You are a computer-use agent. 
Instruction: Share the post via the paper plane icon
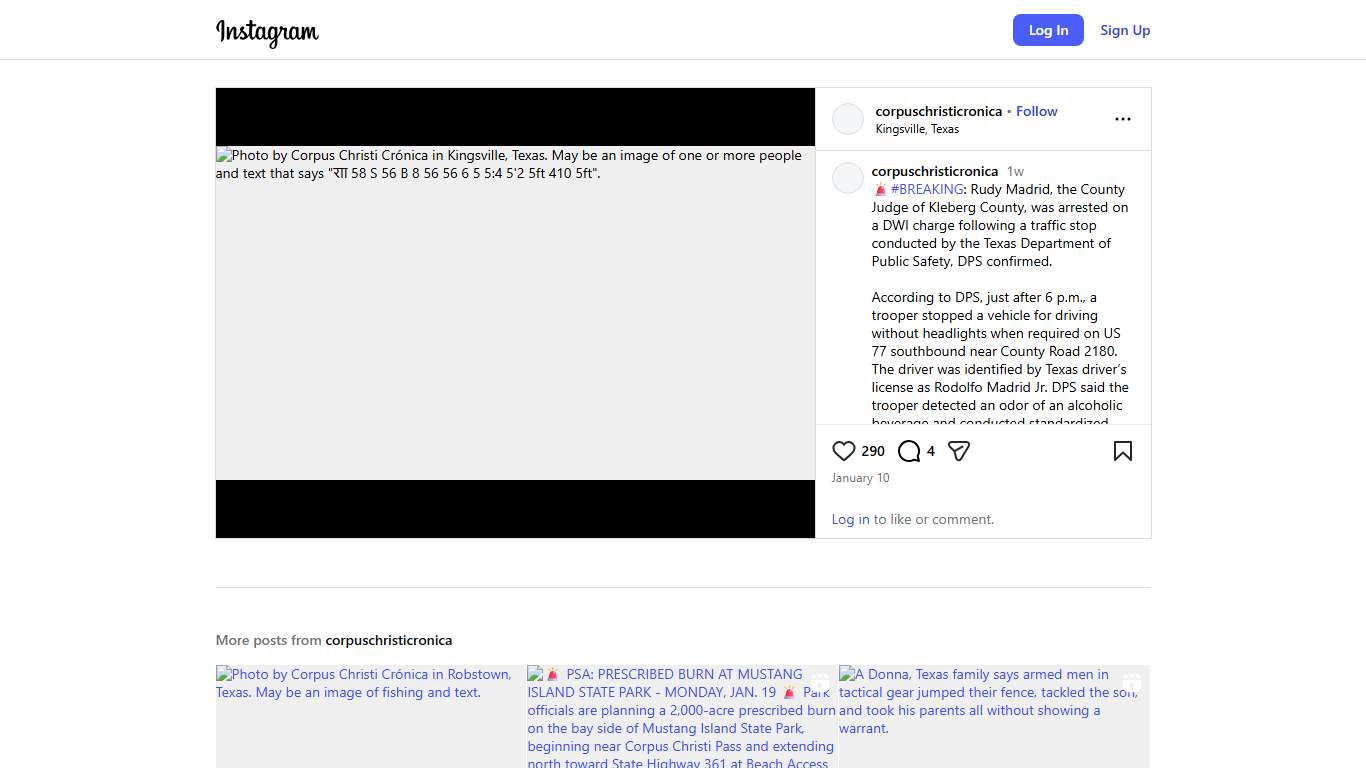(958, 451)
